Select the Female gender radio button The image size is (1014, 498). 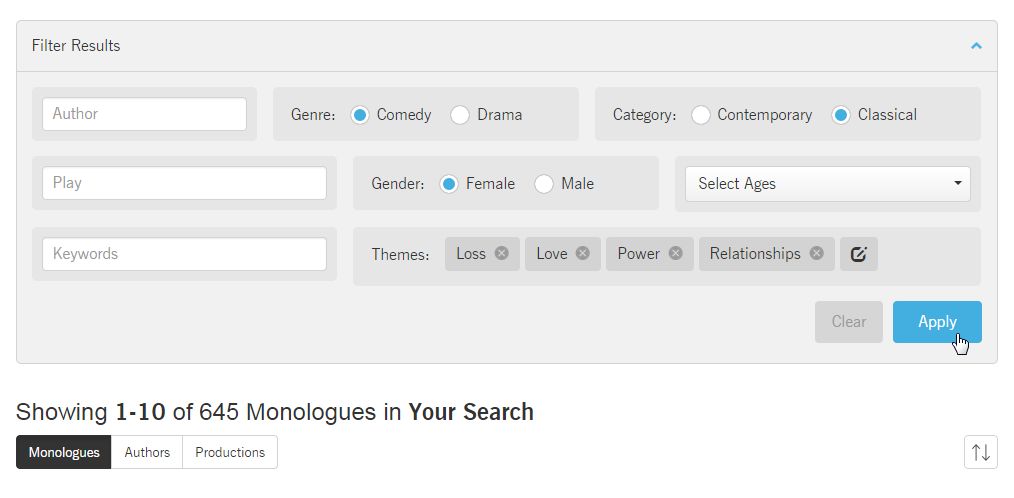449,184
